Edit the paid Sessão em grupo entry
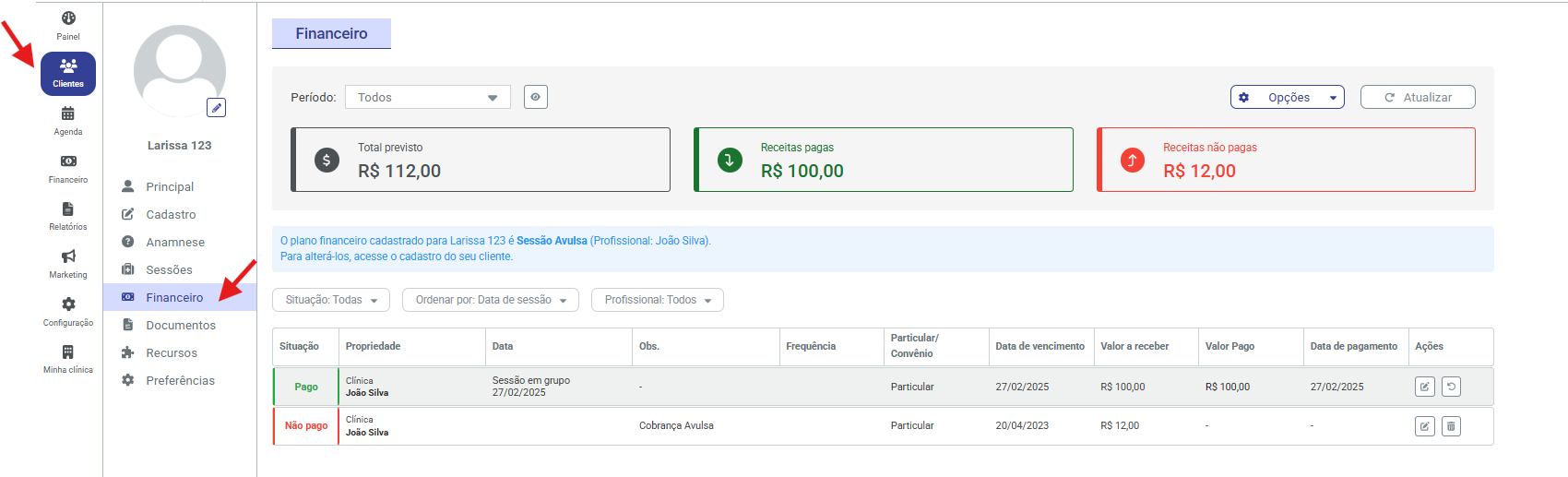The height and width of the screenshot is (477, 1568). pyautogui.click(x=1424, y=387)
